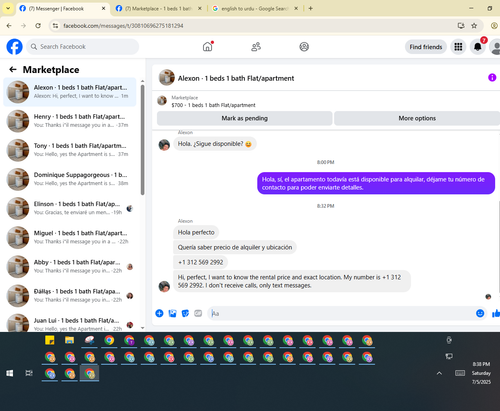This screenshot has height=411, width=500.
Task: Click the browser address bar URL
Action: click(x=123, y=26)
